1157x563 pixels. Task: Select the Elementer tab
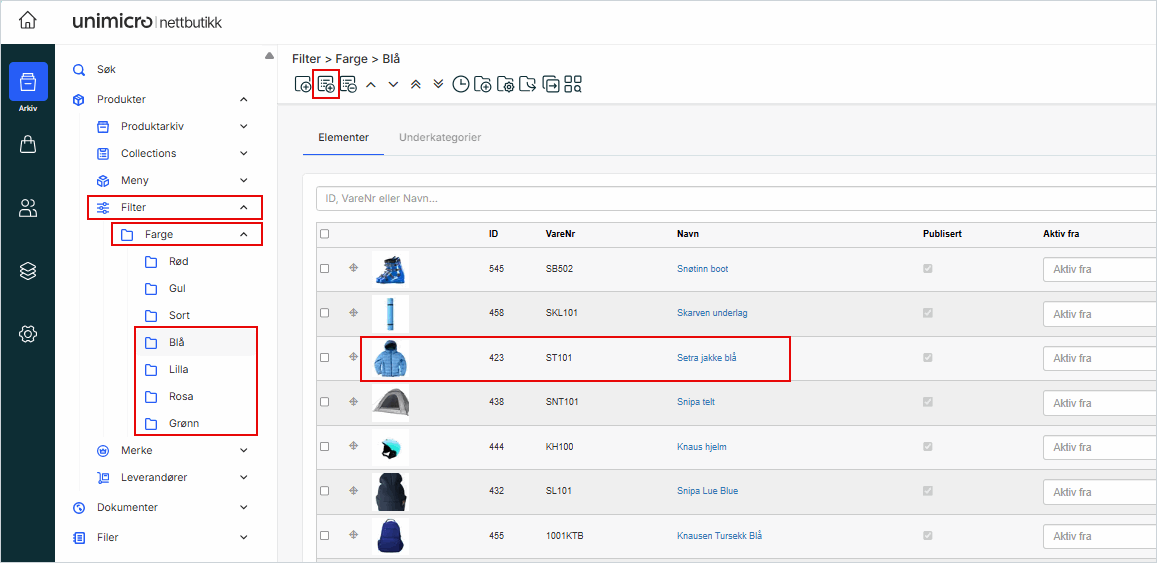coord(343,137)
